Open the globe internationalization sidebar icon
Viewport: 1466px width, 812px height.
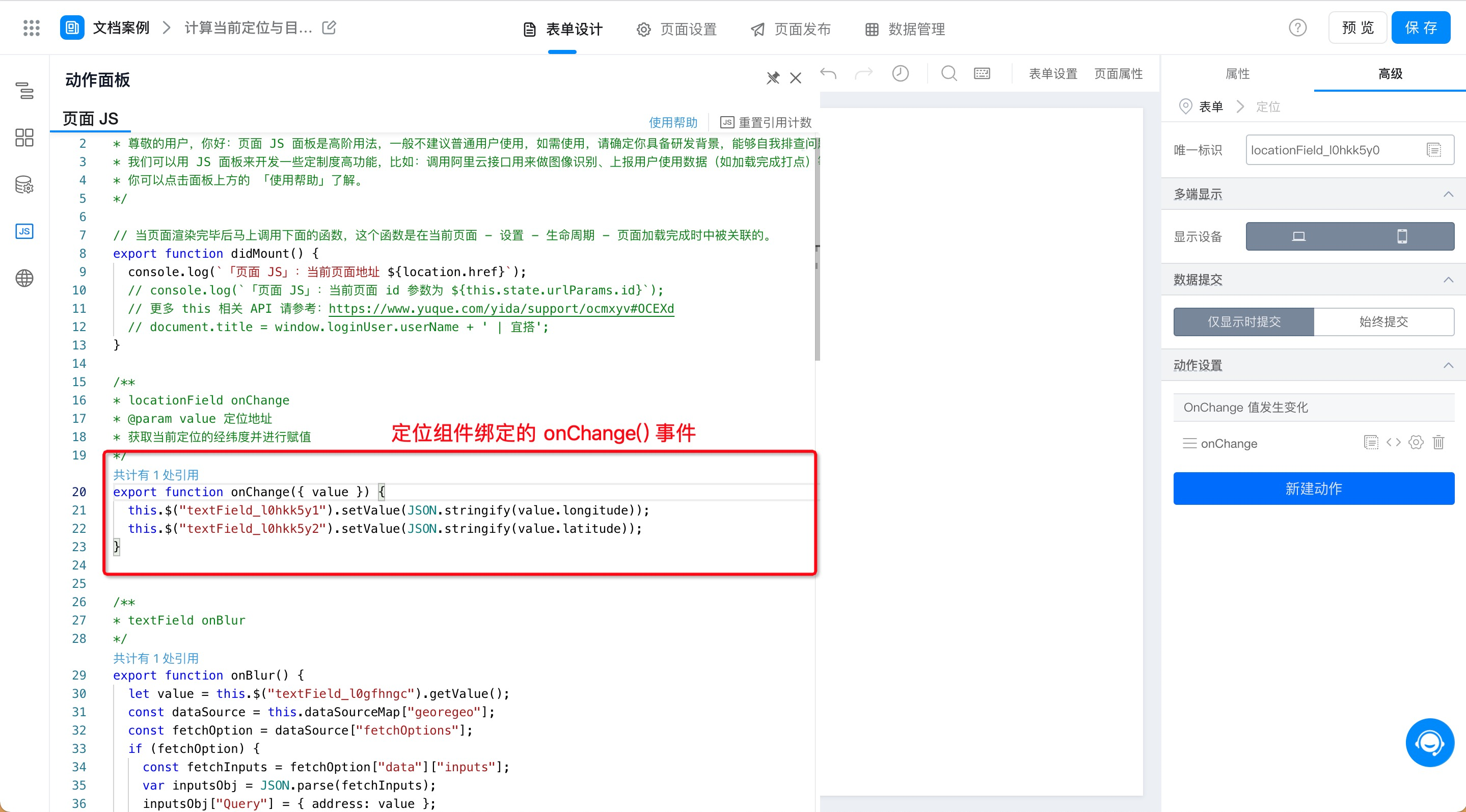point(24,278)
